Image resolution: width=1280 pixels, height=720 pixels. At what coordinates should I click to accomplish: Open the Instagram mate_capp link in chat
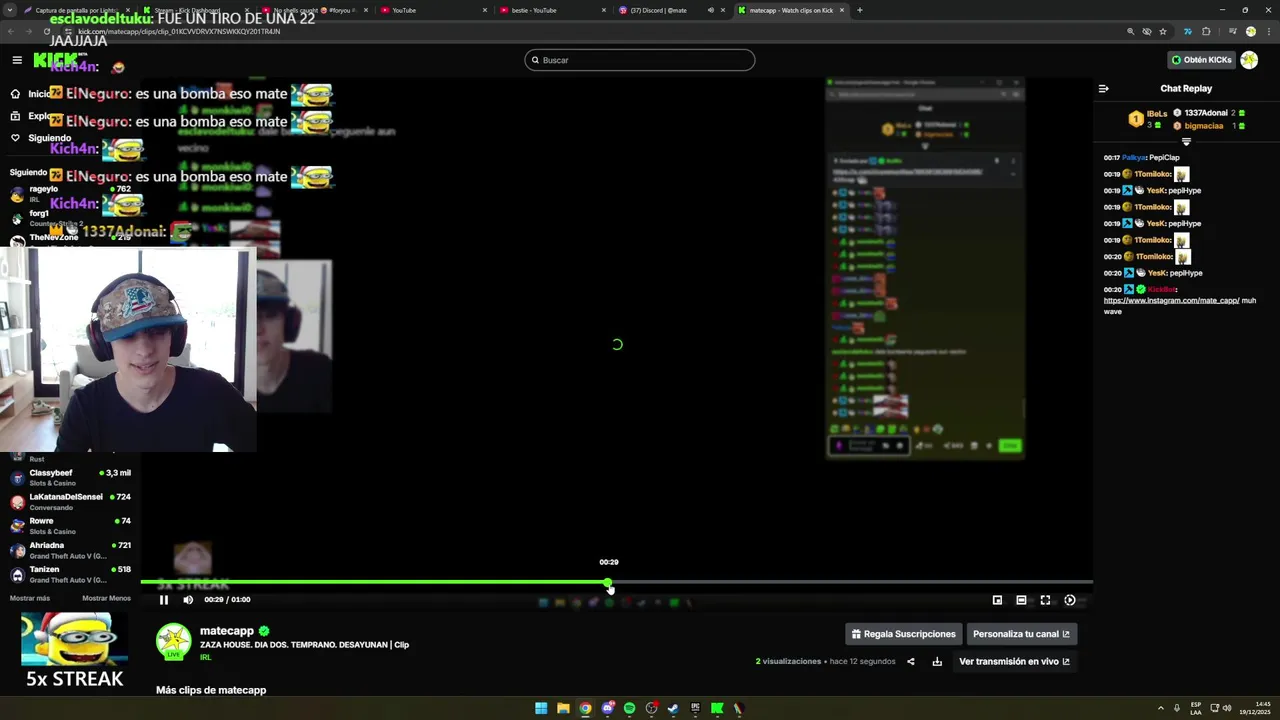(x=1171, y=300)
